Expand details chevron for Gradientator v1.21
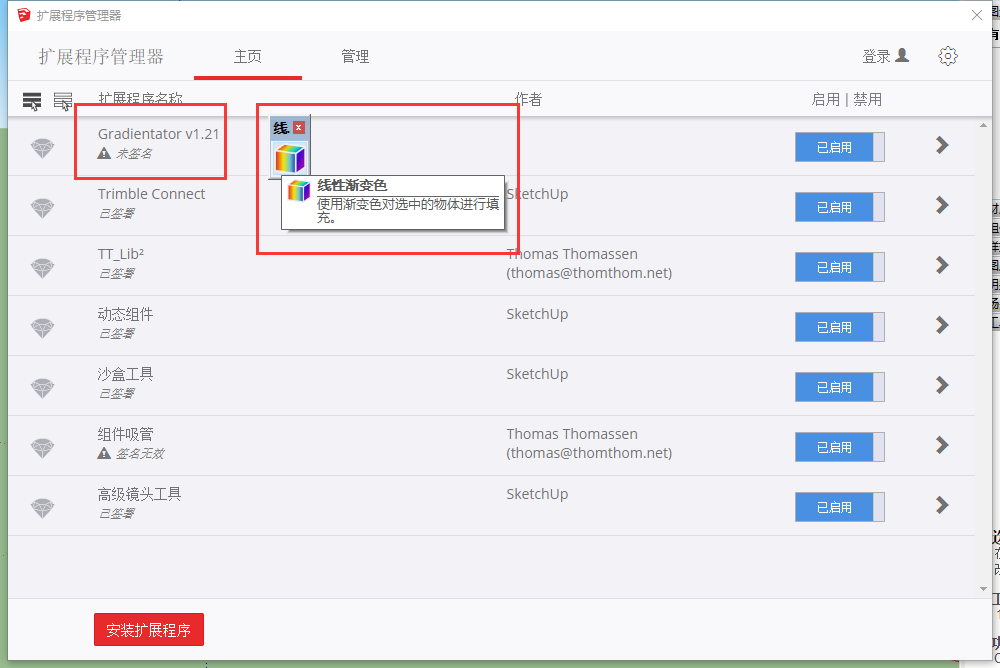The image size is (1000, 668). click(x=942, y=145)
